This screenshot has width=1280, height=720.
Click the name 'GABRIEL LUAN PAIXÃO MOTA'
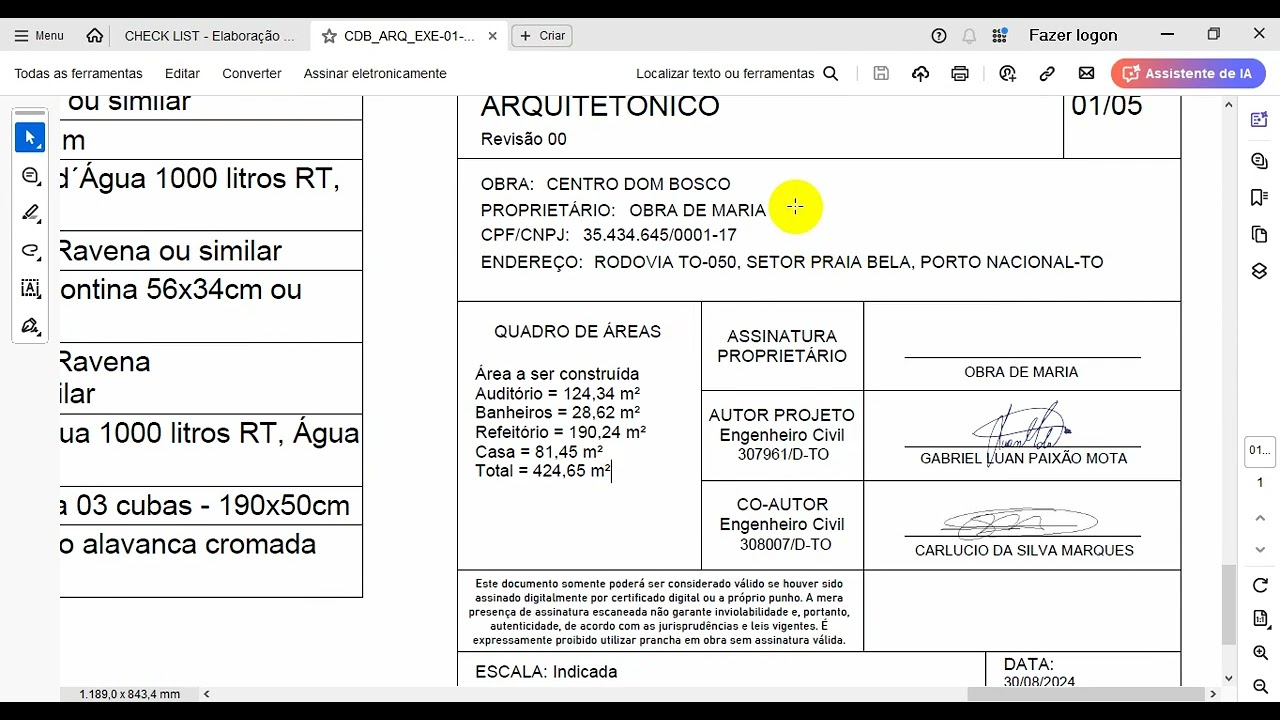pyautogui.click(x=1023, y=458)
